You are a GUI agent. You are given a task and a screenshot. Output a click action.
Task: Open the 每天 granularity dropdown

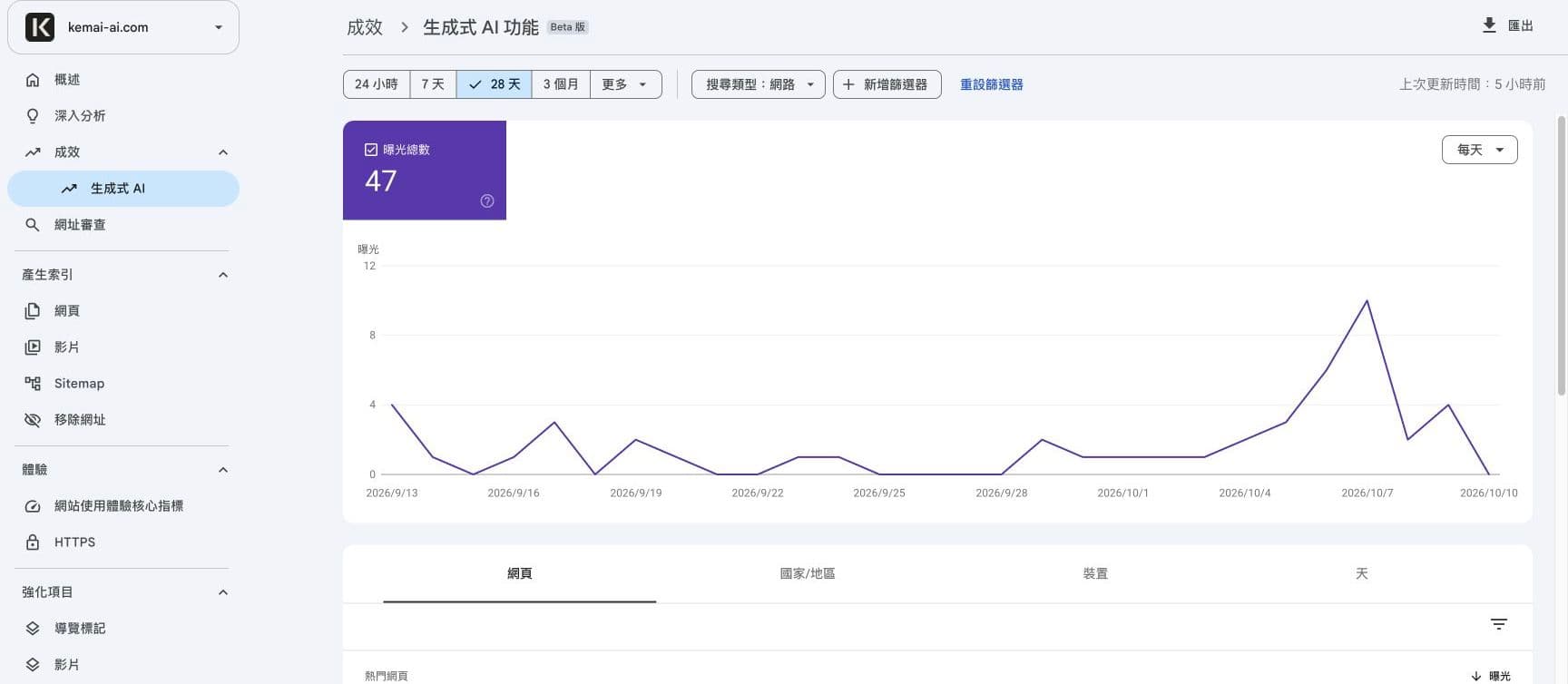point(1480,150)
